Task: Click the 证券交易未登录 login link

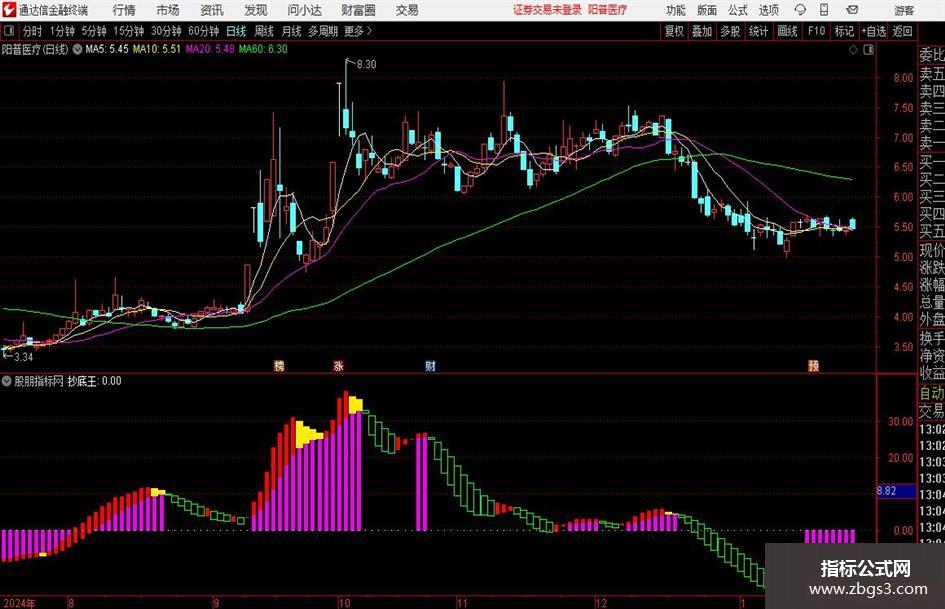Action: click(547, 10)
